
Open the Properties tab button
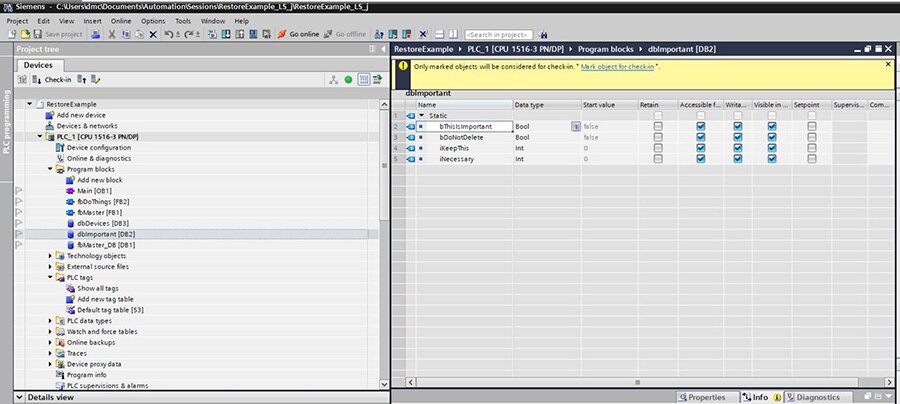click(x=706, y=397)
